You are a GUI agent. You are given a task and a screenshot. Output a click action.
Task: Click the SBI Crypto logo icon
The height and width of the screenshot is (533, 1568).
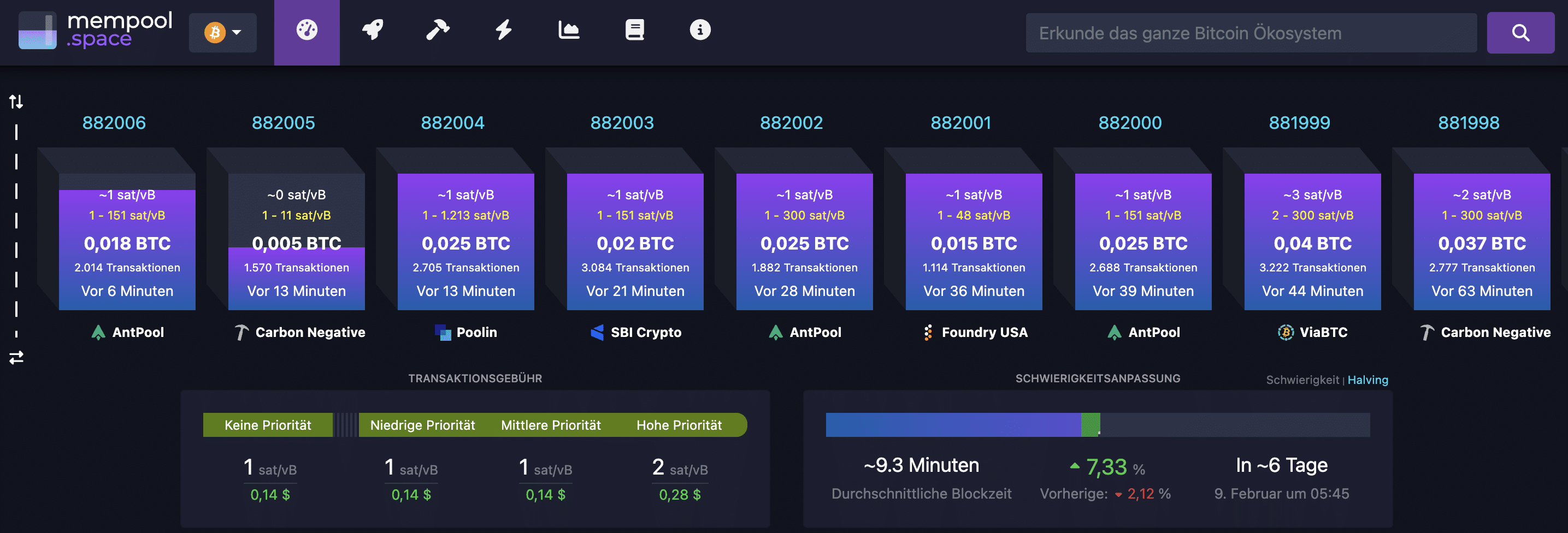click(598, 332)
